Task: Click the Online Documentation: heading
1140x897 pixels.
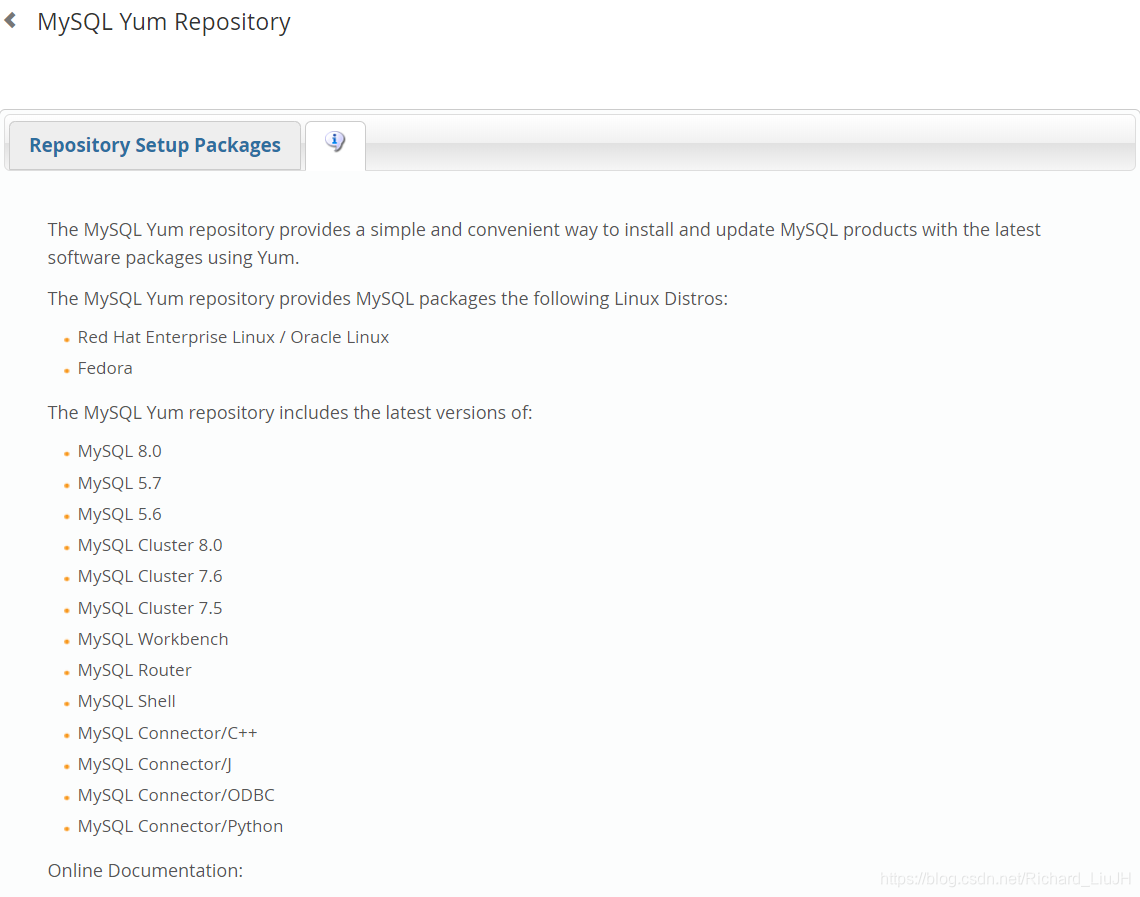Action: pyautogui.click(x=145, y=871)
